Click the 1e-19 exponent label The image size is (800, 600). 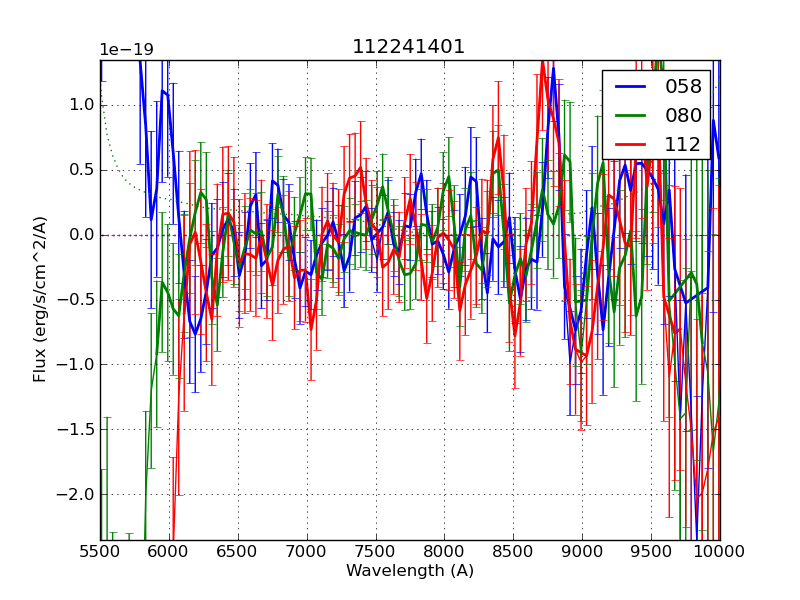point(126,50)
